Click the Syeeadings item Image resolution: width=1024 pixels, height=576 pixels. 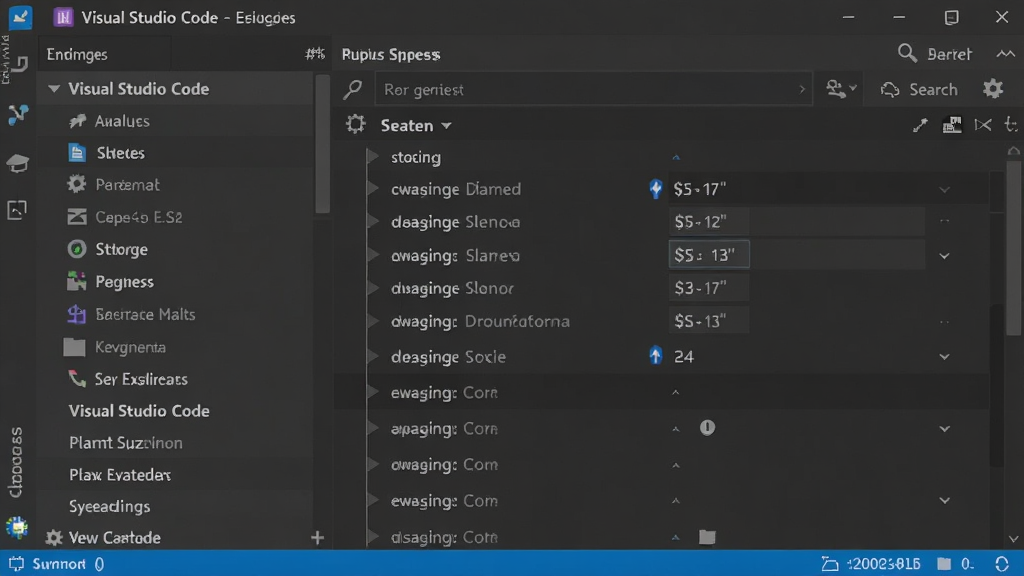[110, 506]
